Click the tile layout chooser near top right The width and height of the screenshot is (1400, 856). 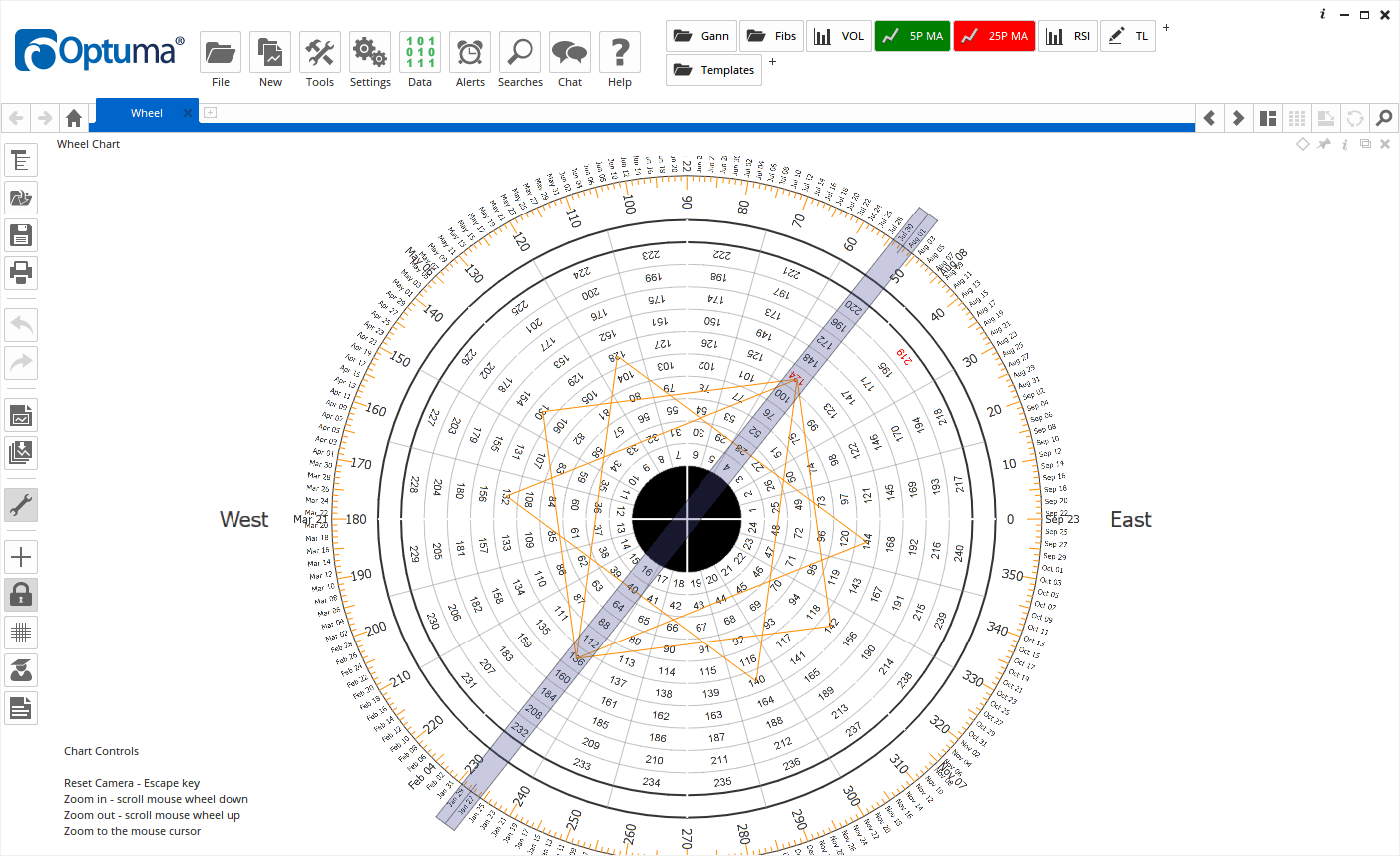[1267, 117]
